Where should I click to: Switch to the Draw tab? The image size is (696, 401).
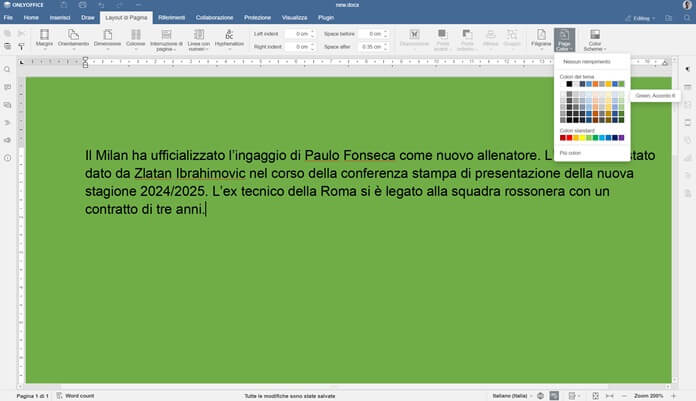(x=88, y=18)
